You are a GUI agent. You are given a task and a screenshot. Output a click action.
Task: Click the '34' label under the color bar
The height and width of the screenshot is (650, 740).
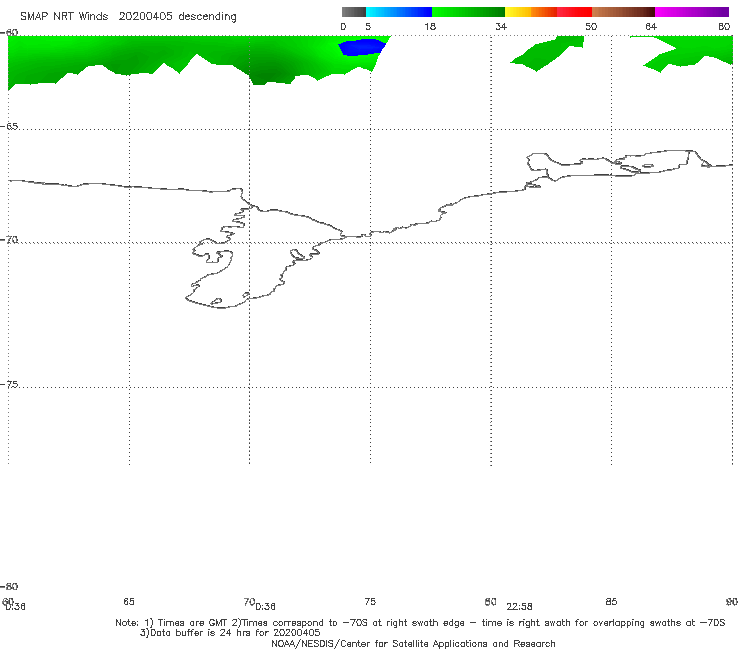(501, 27)
